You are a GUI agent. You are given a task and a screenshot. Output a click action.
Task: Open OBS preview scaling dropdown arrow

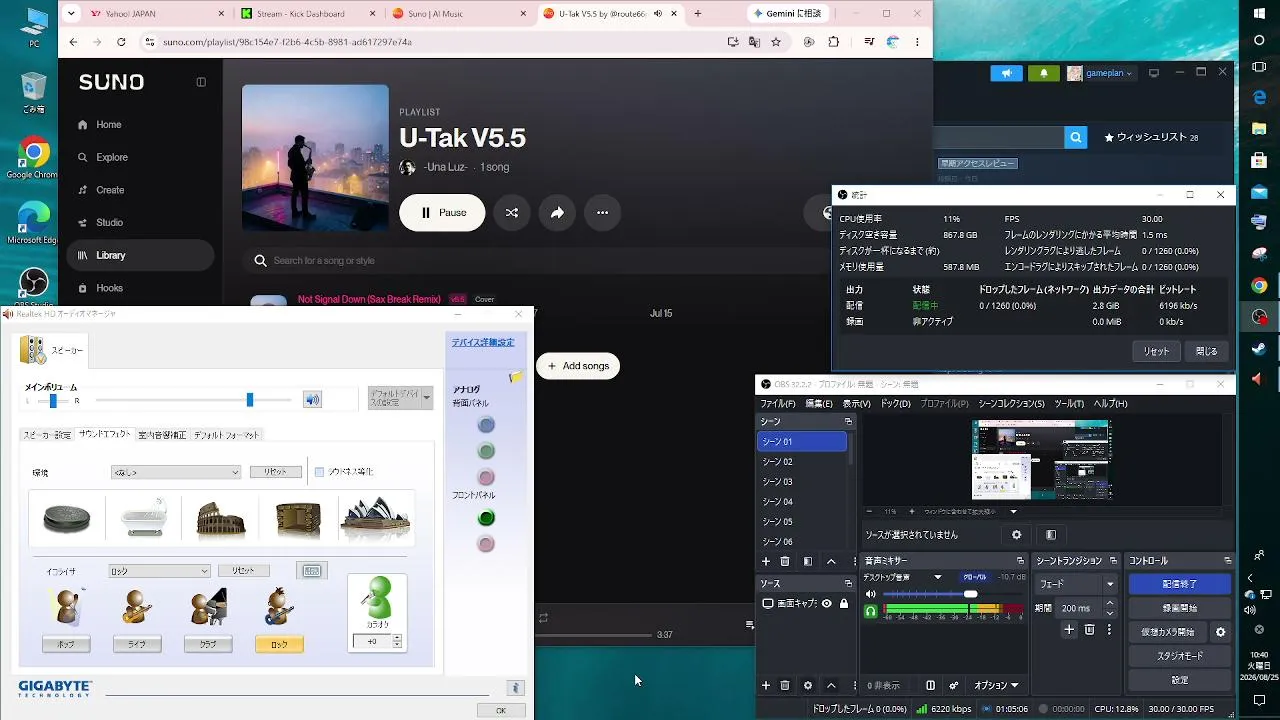coord(1013,512)
